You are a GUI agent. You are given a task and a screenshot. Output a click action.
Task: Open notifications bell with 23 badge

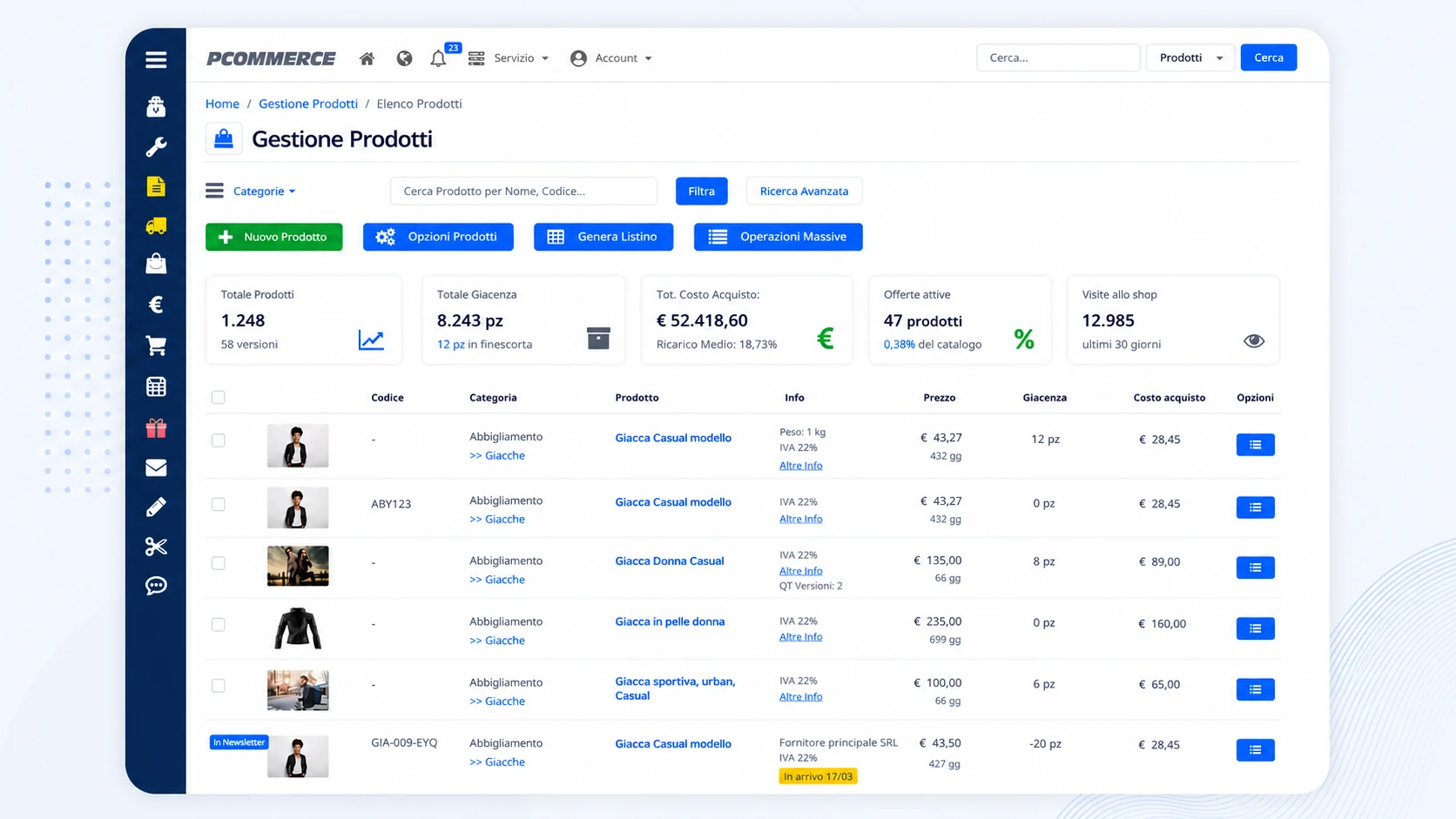coord(438,58)
